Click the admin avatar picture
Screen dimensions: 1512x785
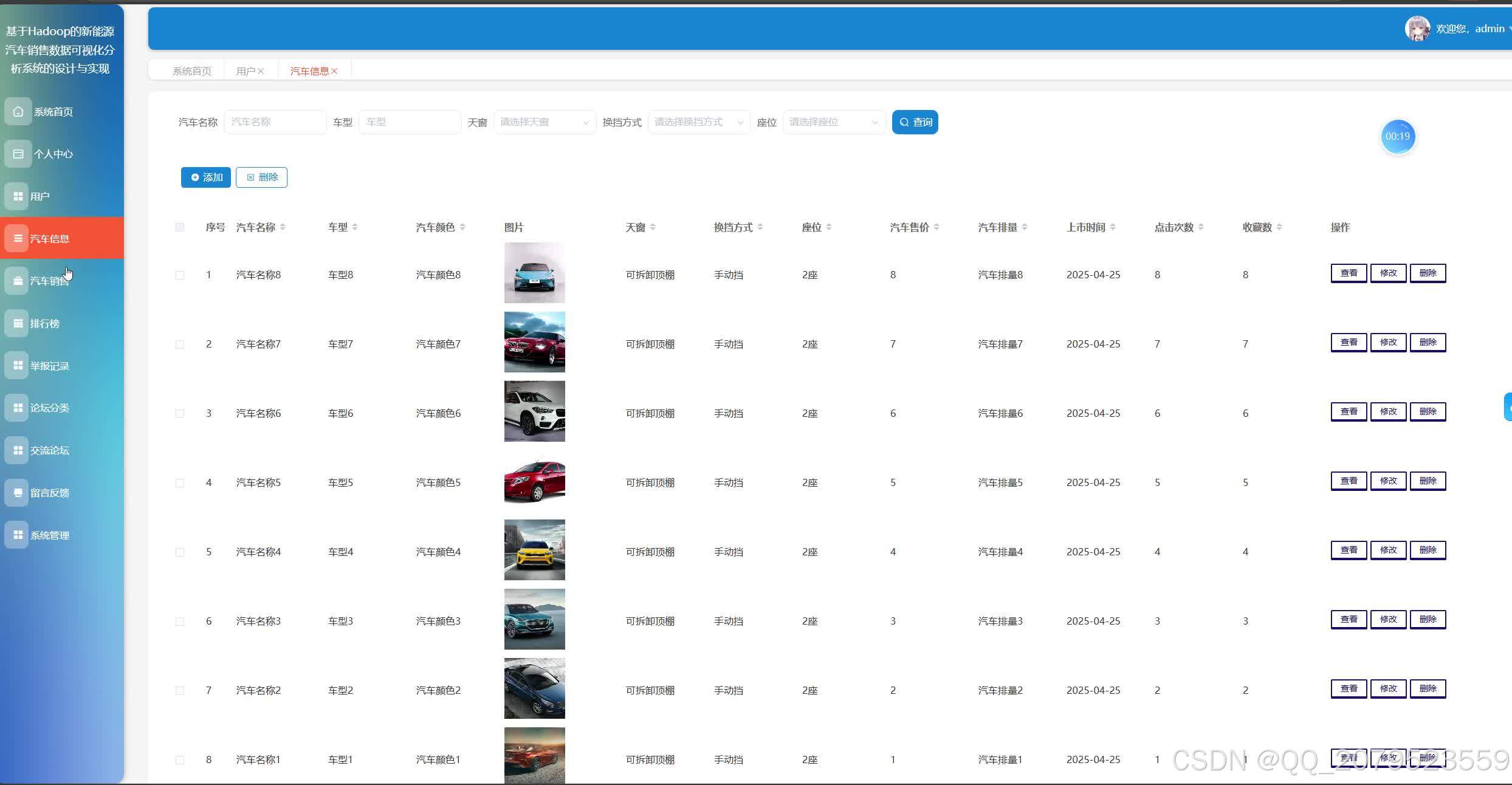1417,29
